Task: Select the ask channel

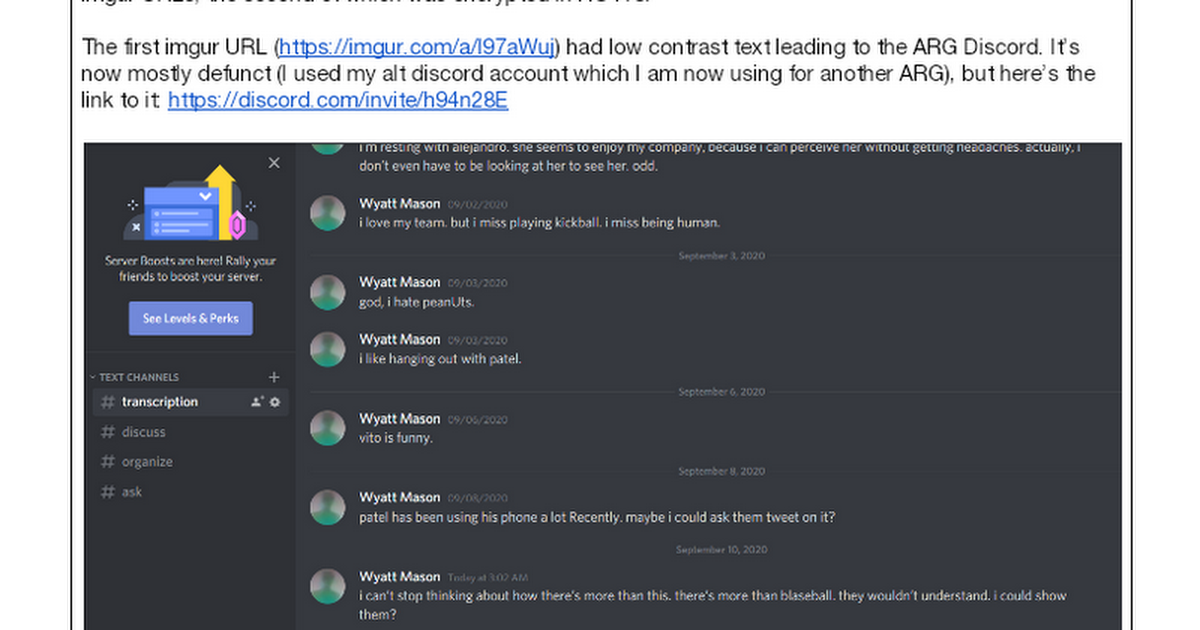Action: click(x=132, y=492)
